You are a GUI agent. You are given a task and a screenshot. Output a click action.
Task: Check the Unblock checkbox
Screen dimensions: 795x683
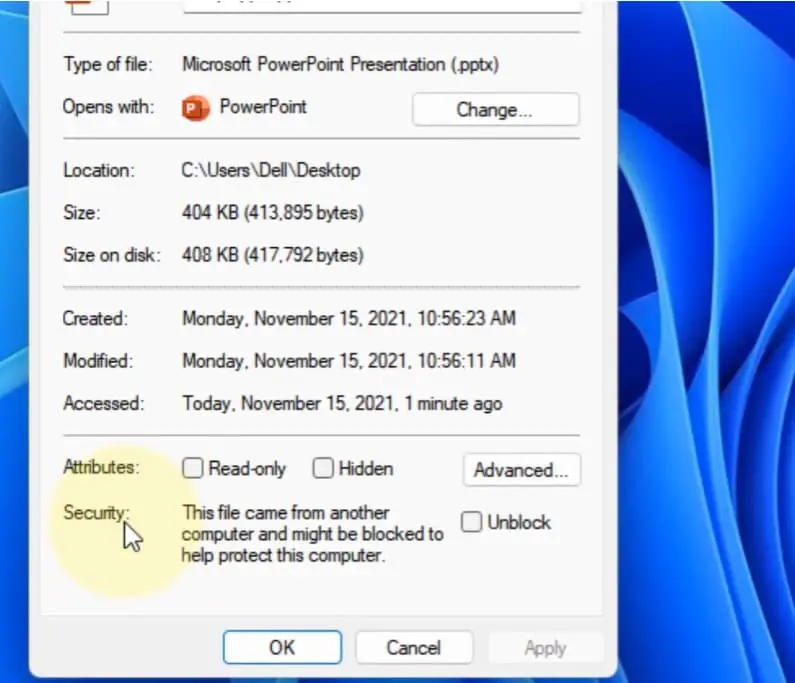point(471,522)
